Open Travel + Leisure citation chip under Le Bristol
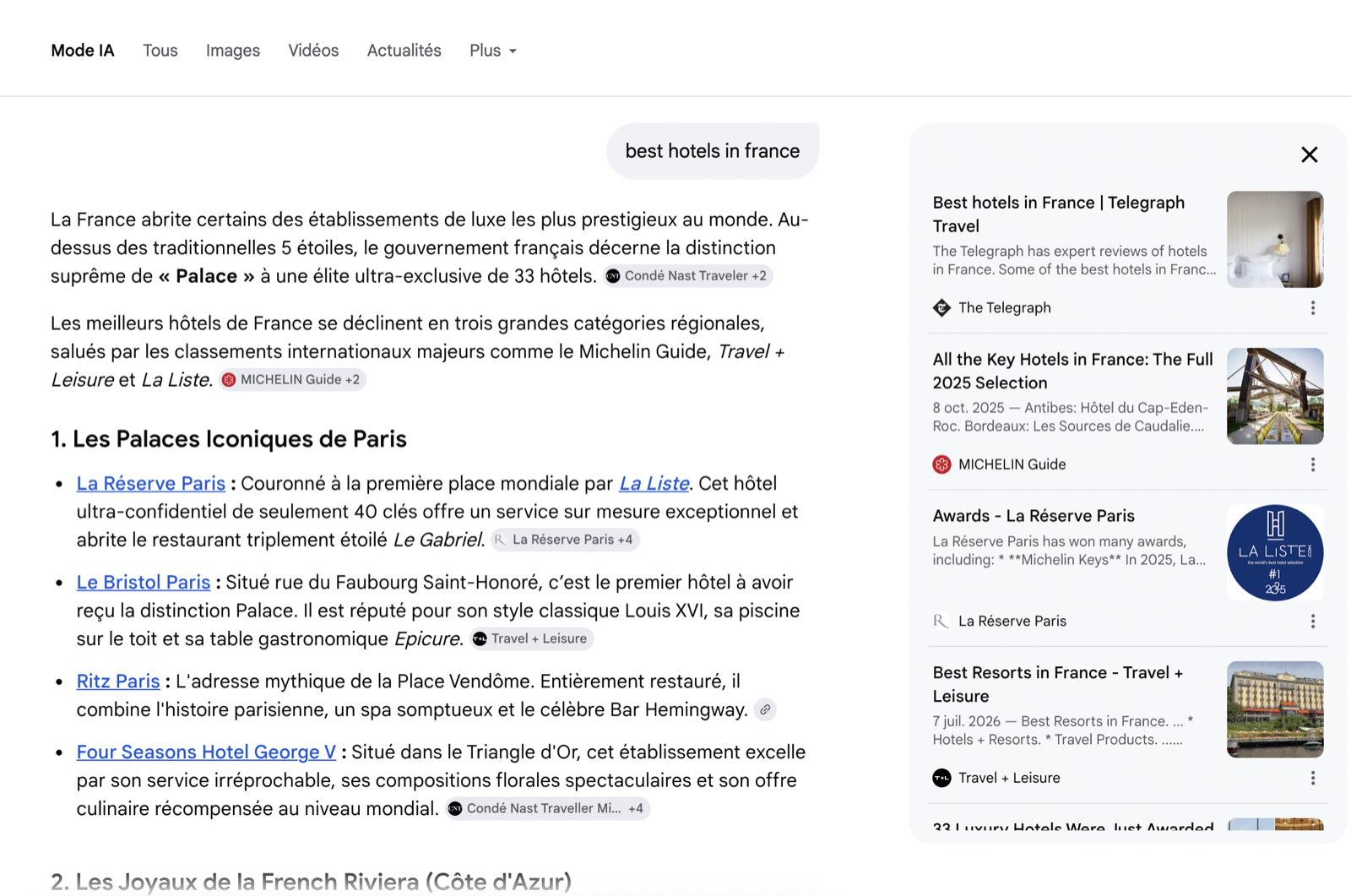Viewport: 1351px width, 896px height. pyautogui.click(x=531, y=638)
